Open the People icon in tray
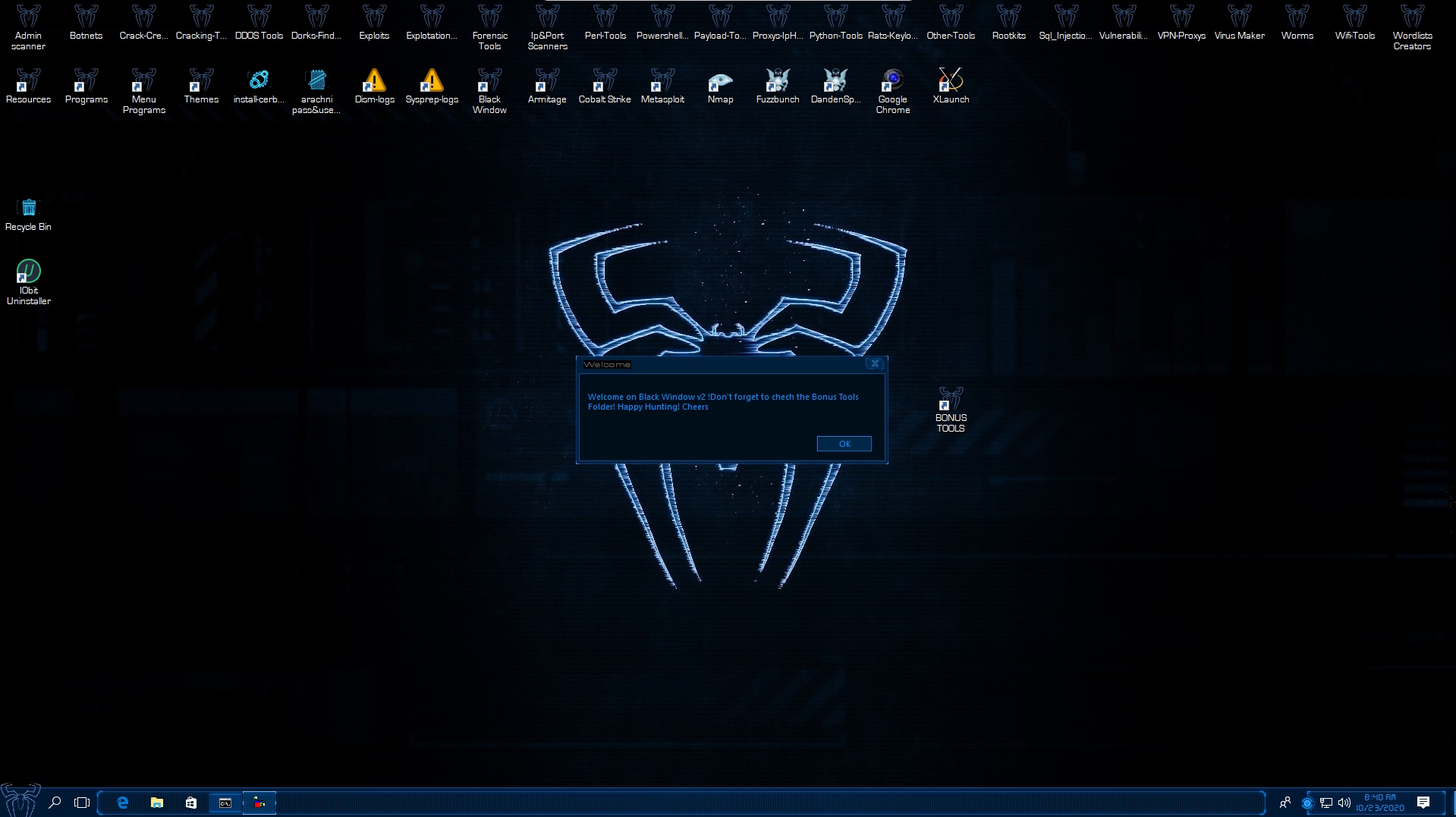1456x817 pixels. [x=1285, y=803]
